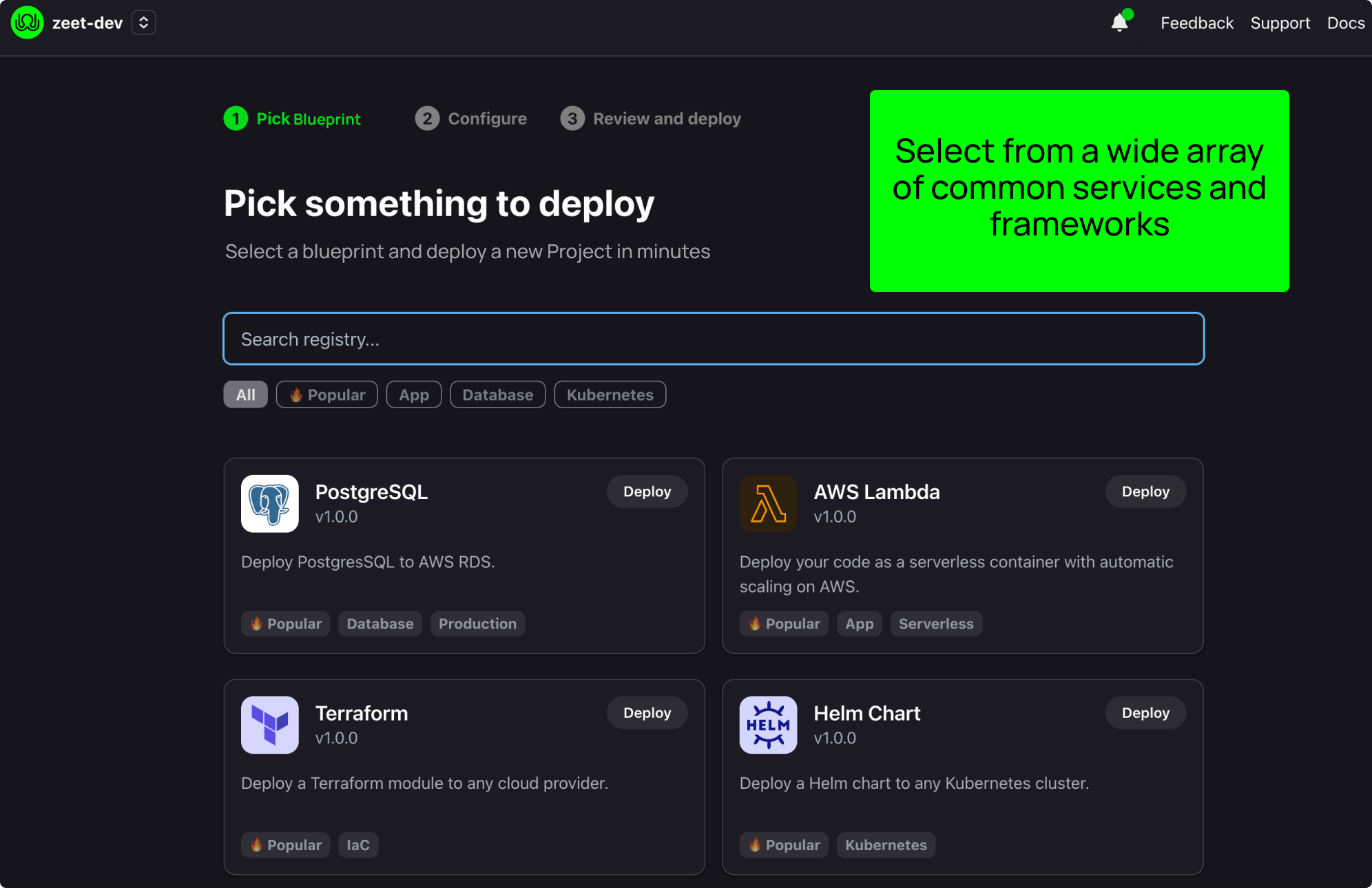Image resolution: width=1372 pixels, height=888 pixels.
Task: Filter blueprints by Kubernetes
Action: [610, 394]
